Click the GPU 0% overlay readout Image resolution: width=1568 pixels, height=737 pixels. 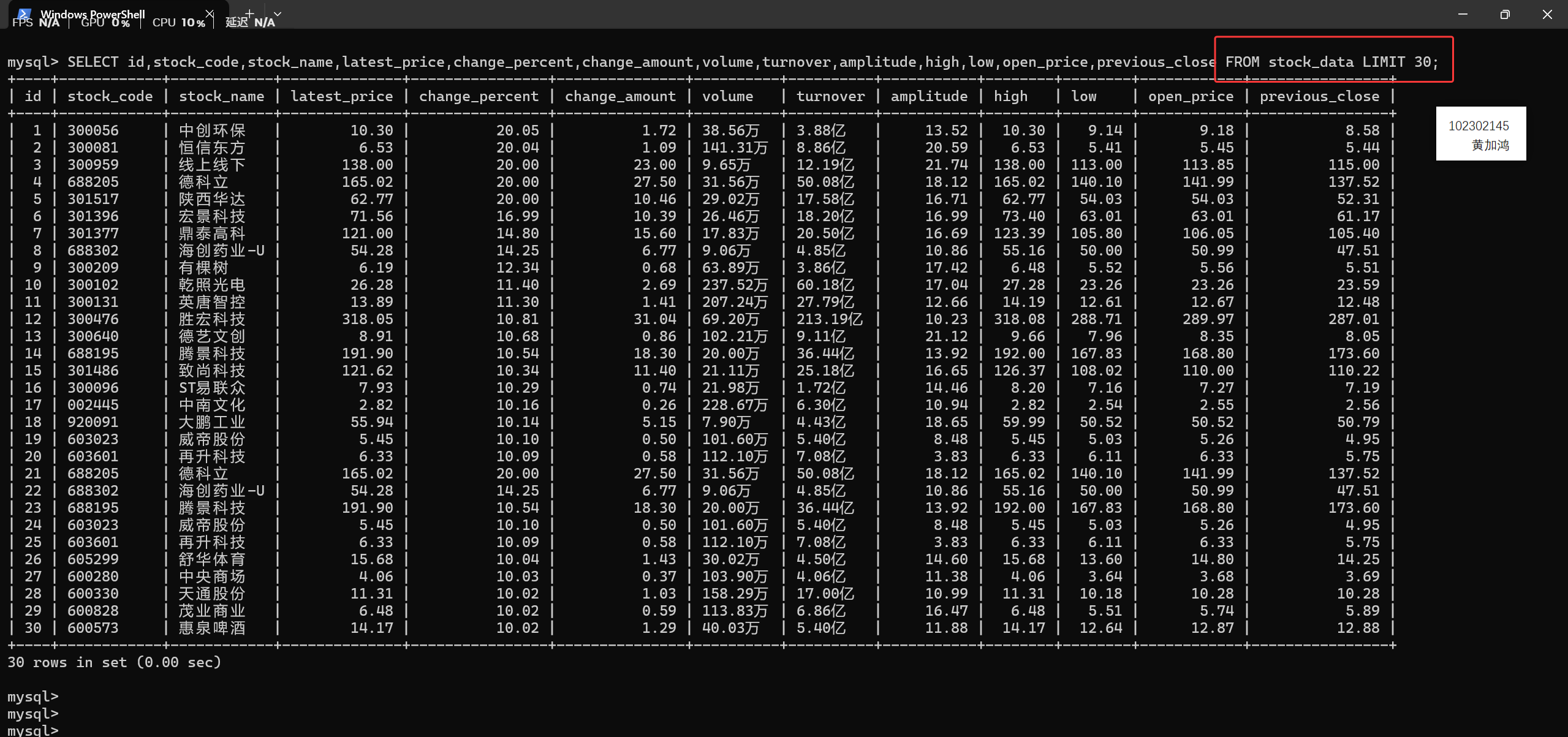[x=105, y=23]
